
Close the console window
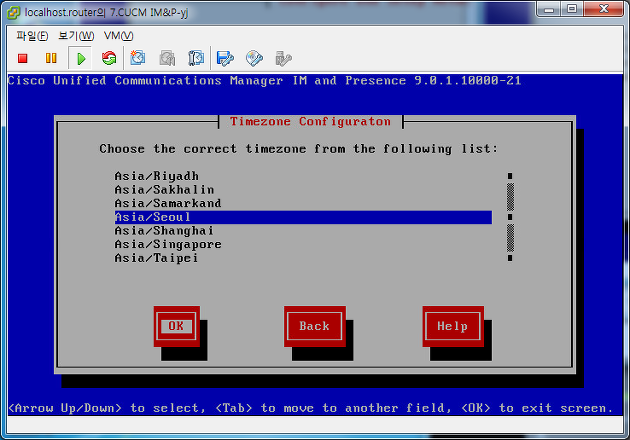604,9
